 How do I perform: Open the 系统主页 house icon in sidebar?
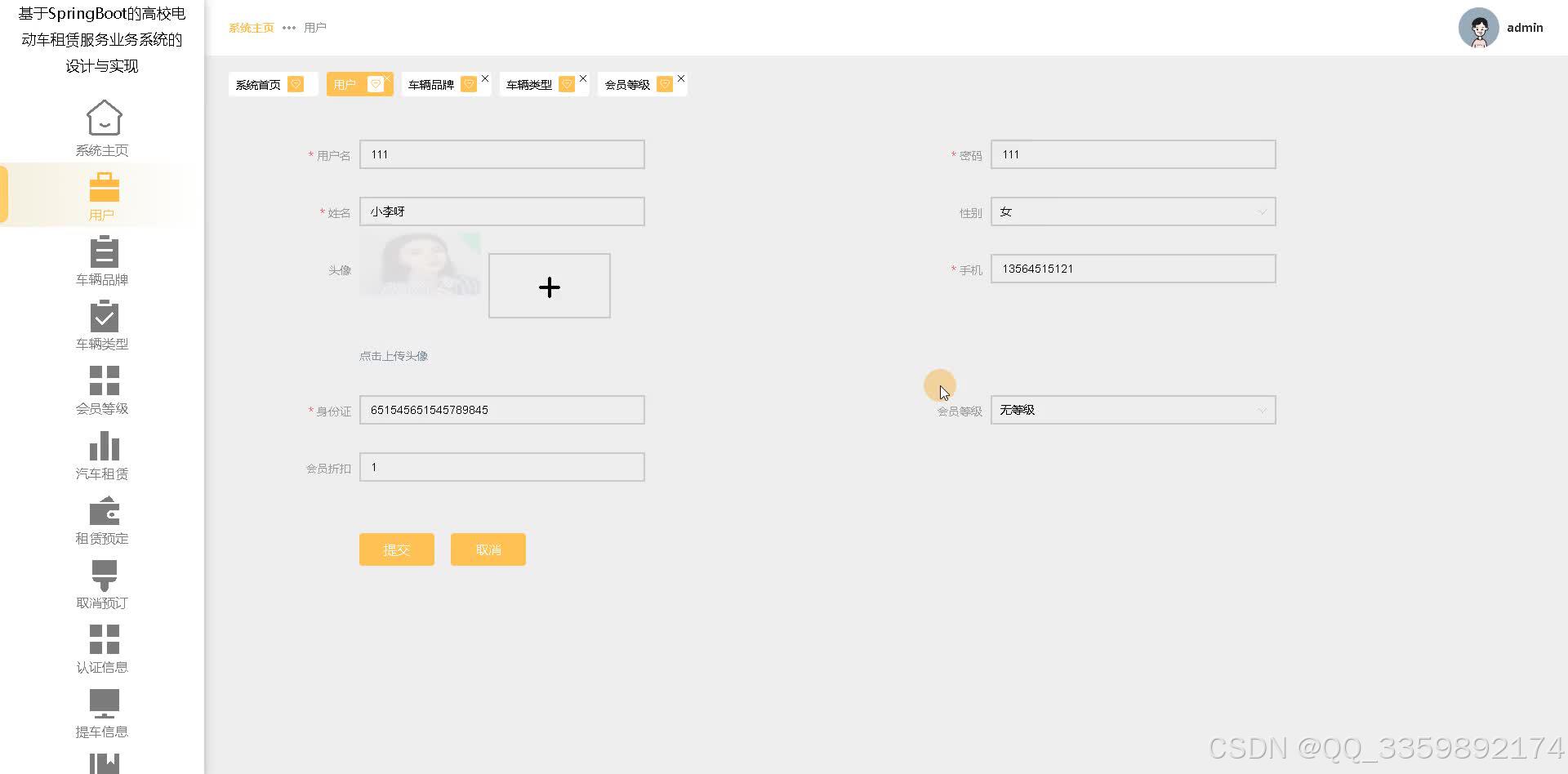tap(104, 118)
